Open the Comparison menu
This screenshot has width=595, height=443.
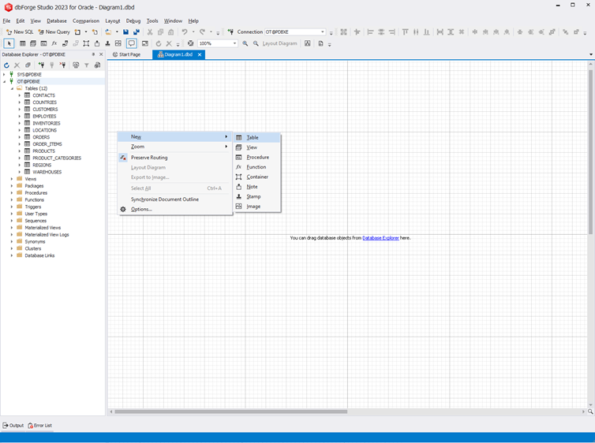86,21
